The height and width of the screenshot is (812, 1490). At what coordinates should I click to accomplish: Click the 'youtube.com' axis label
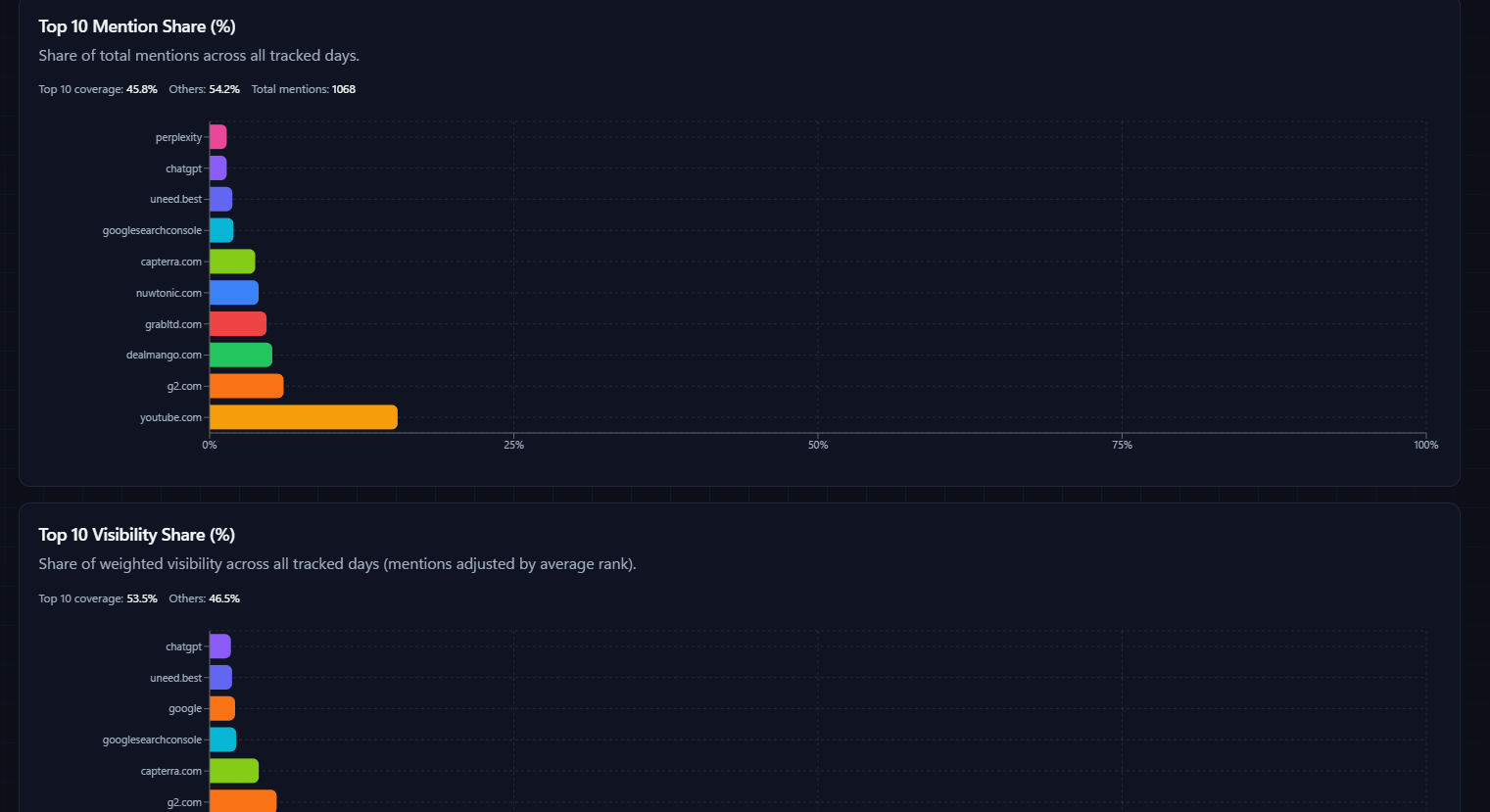(170, 417)
